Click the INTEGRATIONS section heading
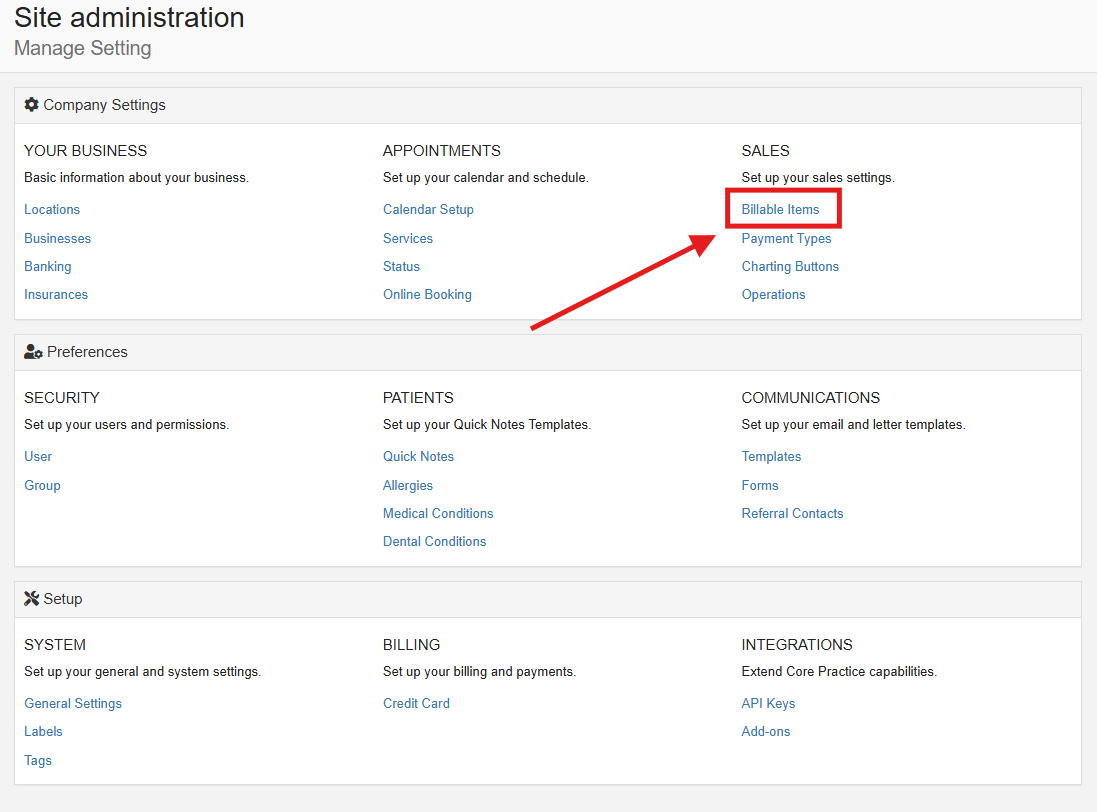The width and height of the screenshot is (1097, 812). 797,645
